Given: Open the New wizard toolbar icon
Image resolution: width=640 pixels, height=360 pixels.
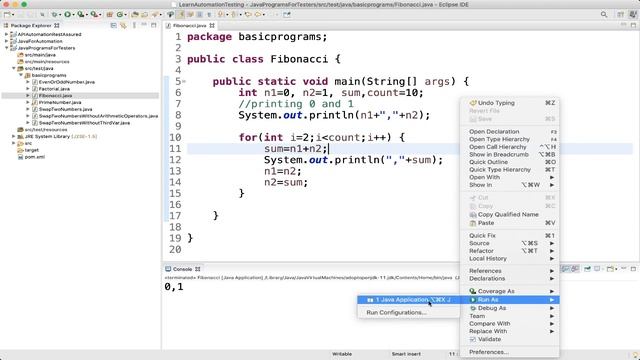Looking at the screenshot, I should pos(7,15).
